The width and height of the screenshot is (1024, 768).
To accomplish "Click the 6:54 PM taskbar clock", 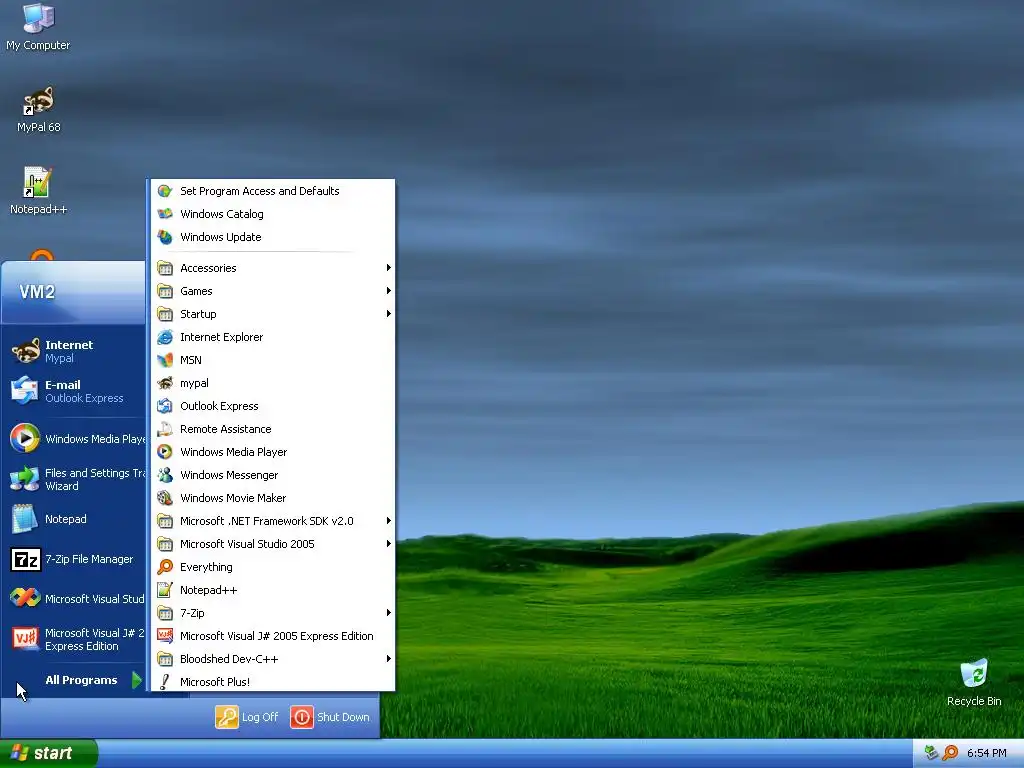I will [986, 753].
